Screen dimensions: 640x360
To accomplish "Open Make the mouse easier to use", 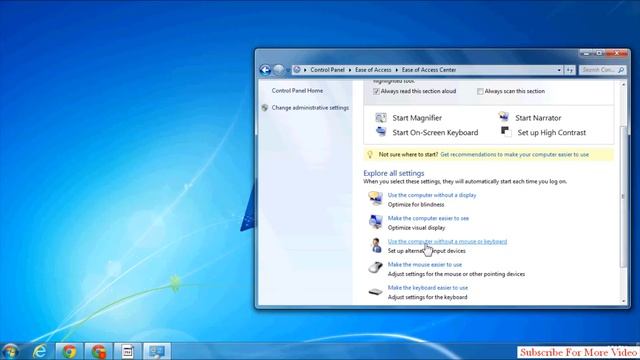I will (x=425, y=264).
